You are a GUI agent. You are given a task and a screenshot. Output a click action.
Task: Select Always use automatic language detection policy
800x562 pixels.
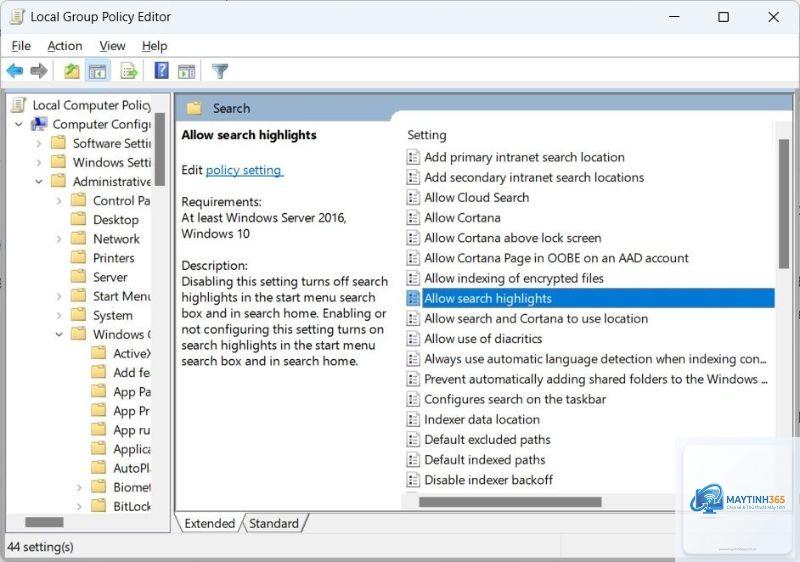pos(595,359)
